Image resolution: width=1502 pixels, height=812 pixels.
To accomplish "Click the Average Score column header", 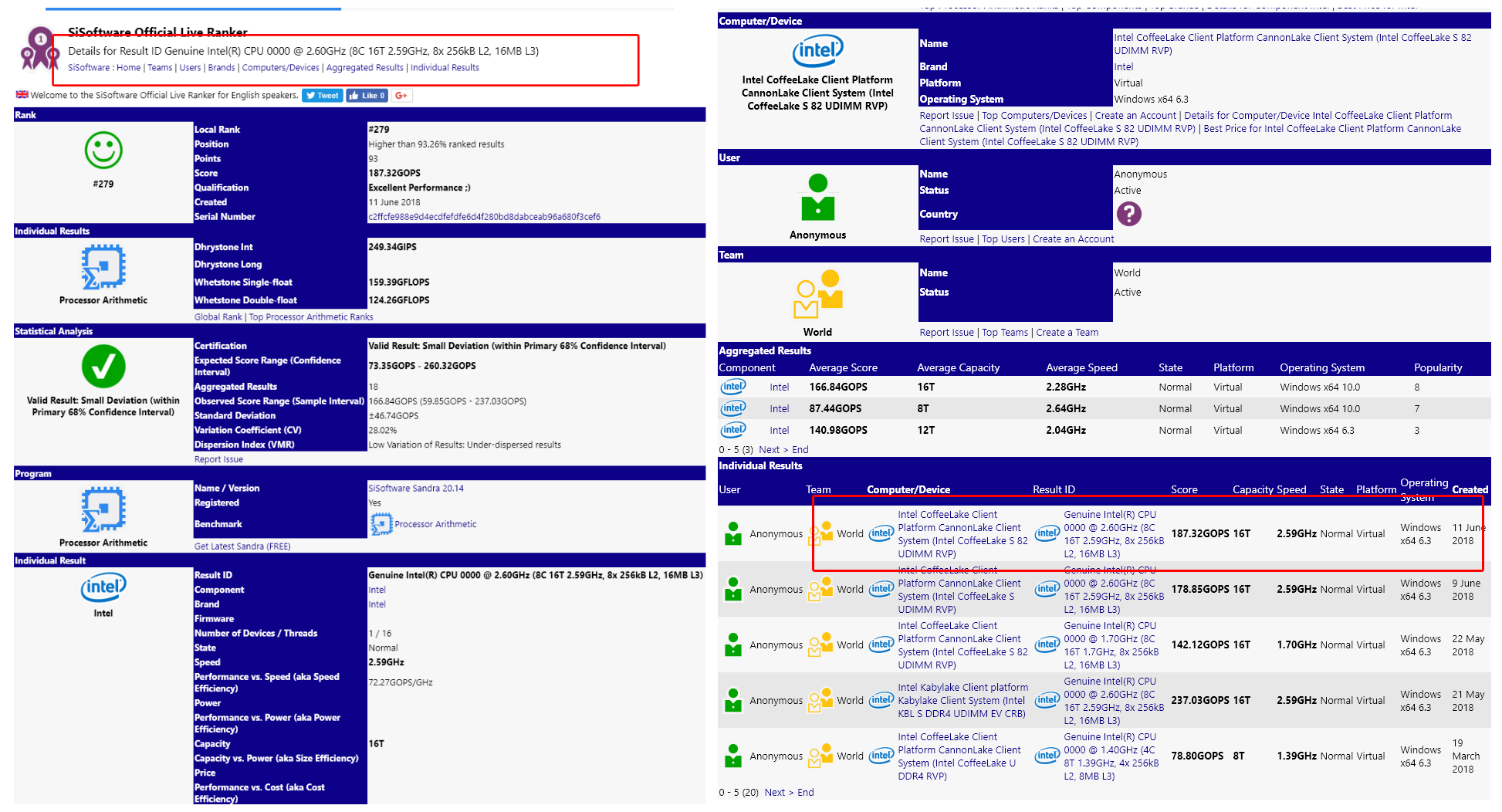I will point(843,368).
